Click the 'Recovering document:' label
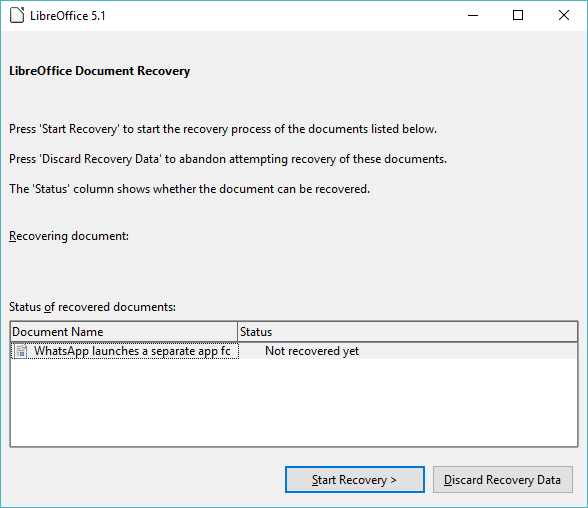 (69, 236)
